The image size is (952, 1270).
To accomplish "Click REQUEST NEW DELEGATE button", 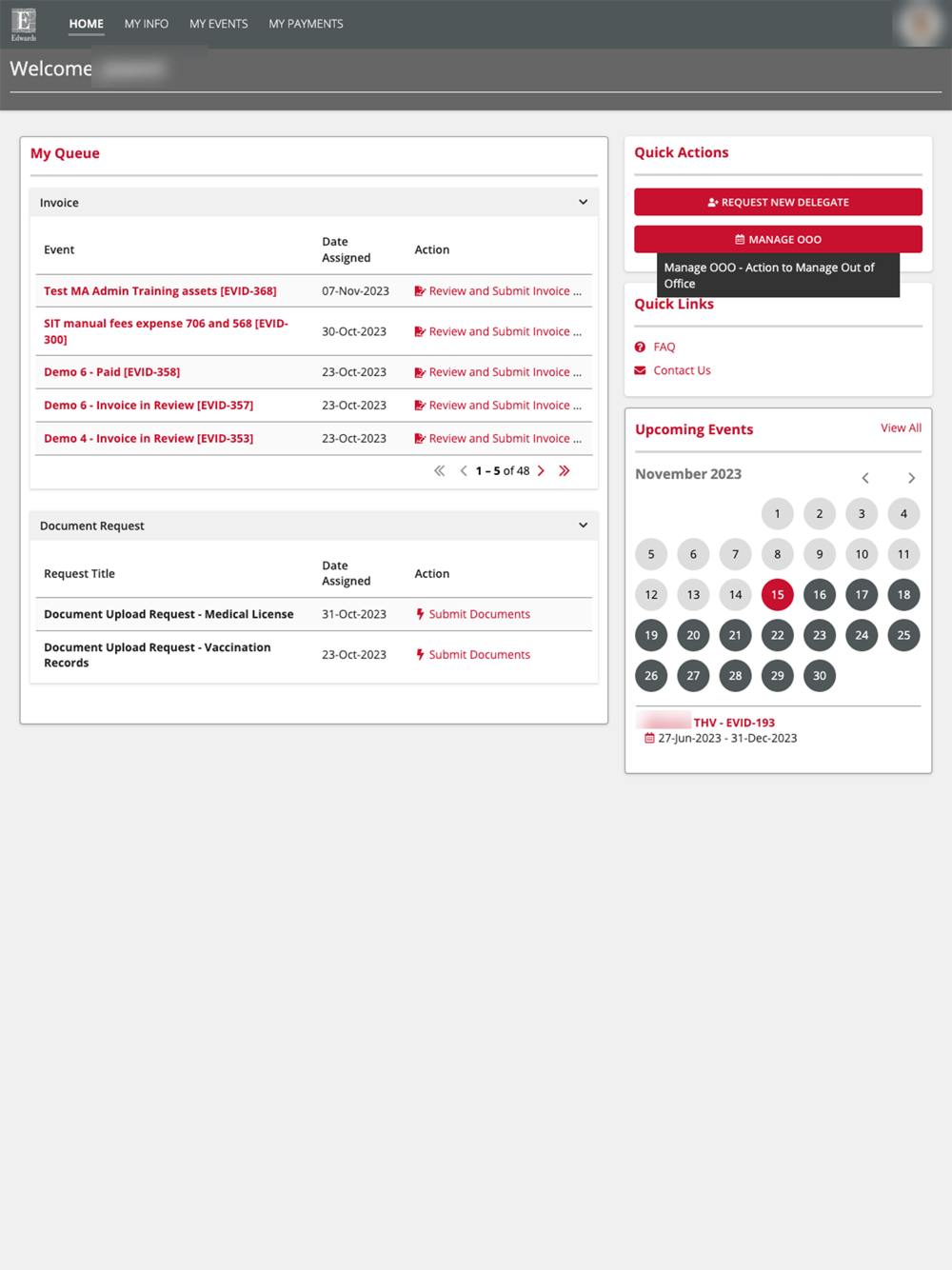I will tap(779, 202).
